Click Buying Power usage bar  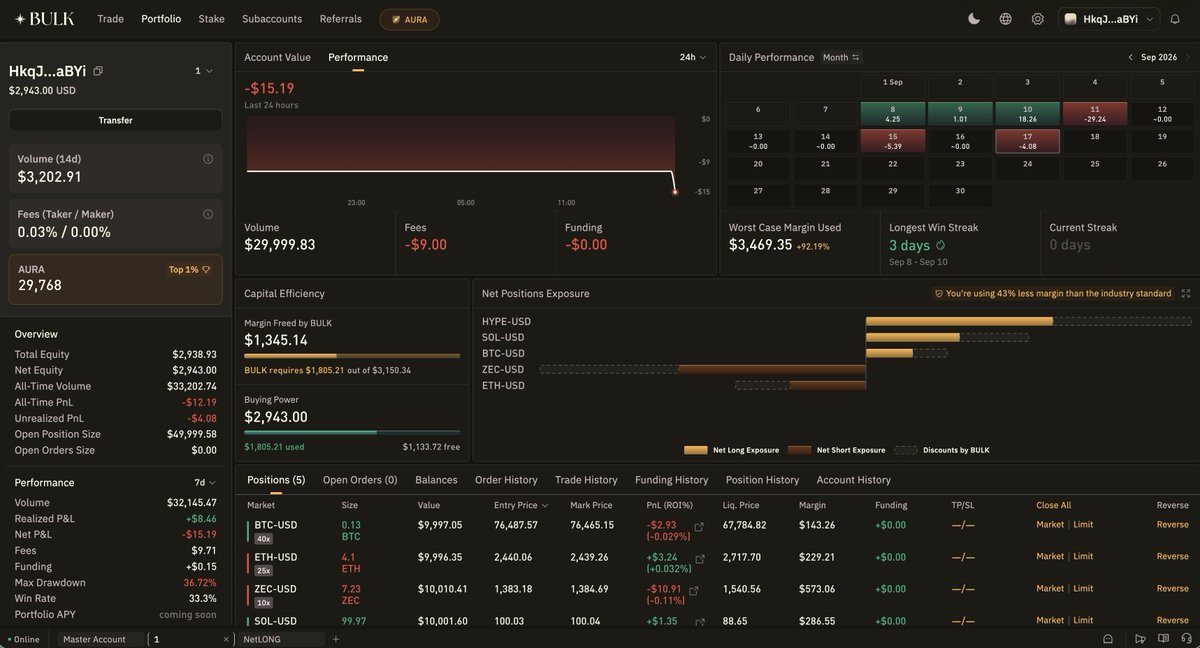[x=352, y=433]
